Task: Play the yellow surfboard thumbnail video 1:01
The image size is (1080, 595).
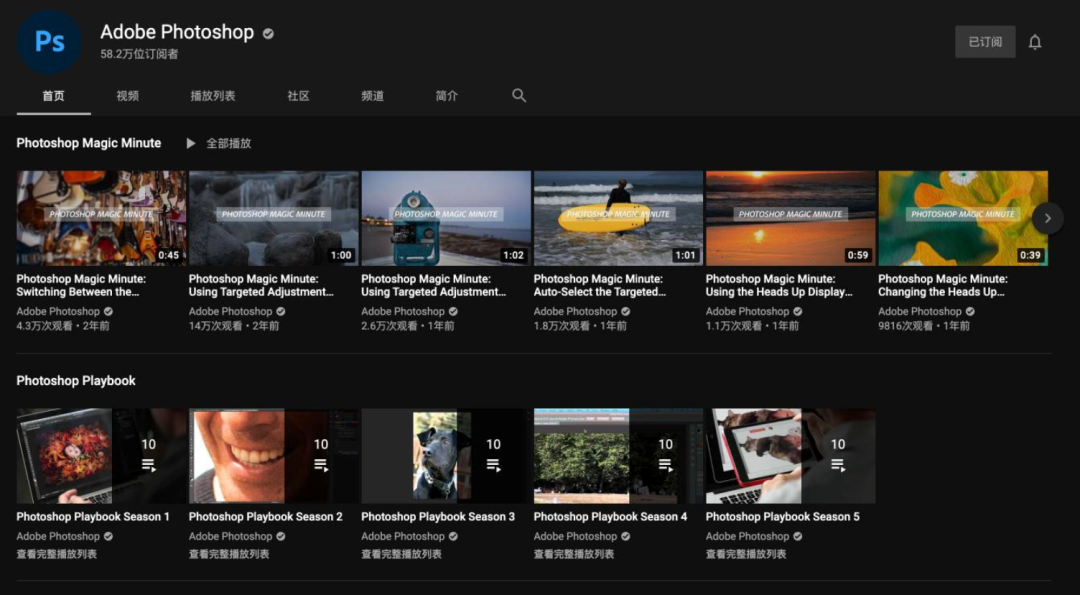Action: click(x=618, y=218)
